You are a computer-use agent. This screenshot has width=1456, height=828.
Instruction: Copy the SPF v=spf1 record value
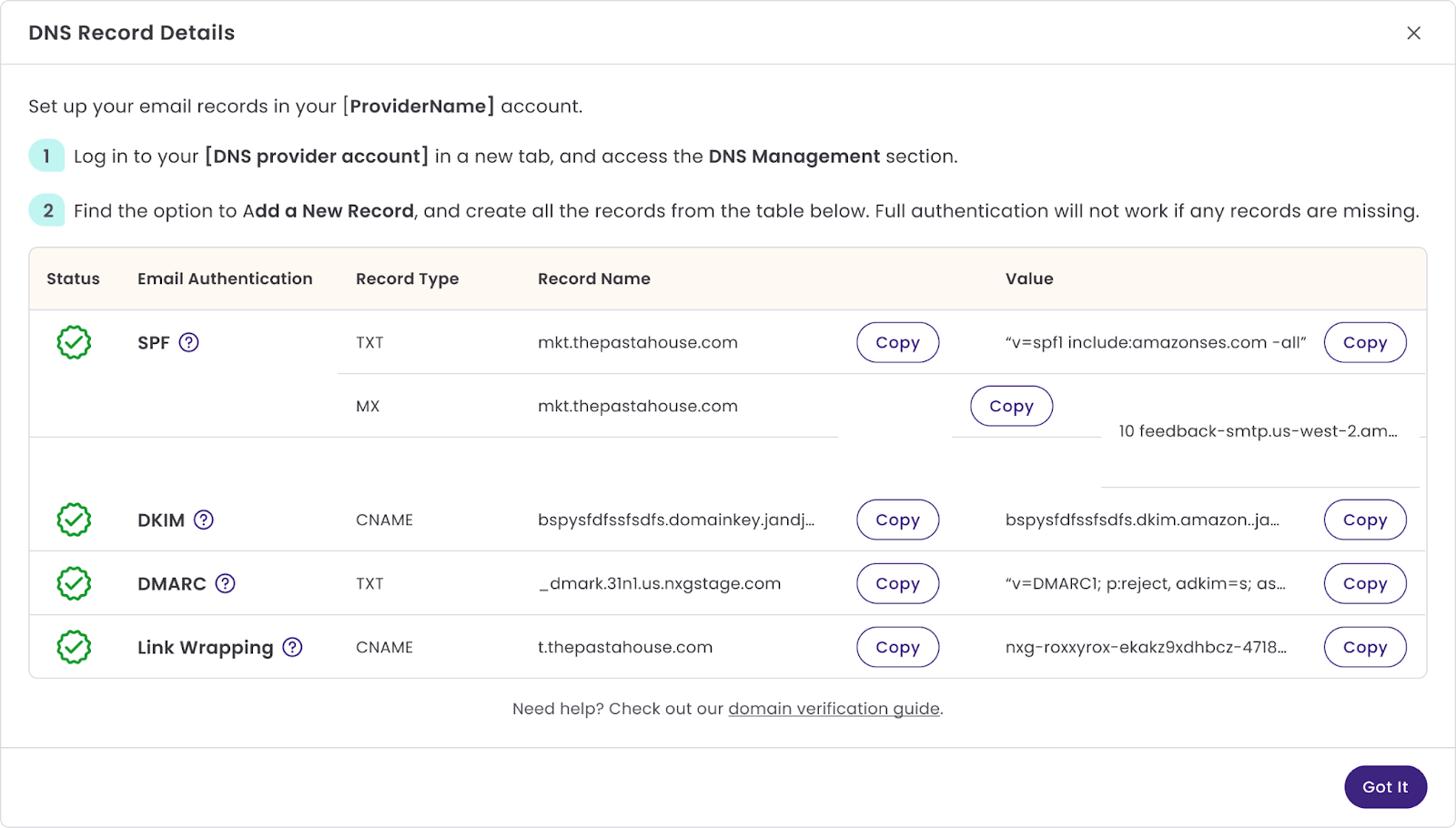[x=1364, y=342]
